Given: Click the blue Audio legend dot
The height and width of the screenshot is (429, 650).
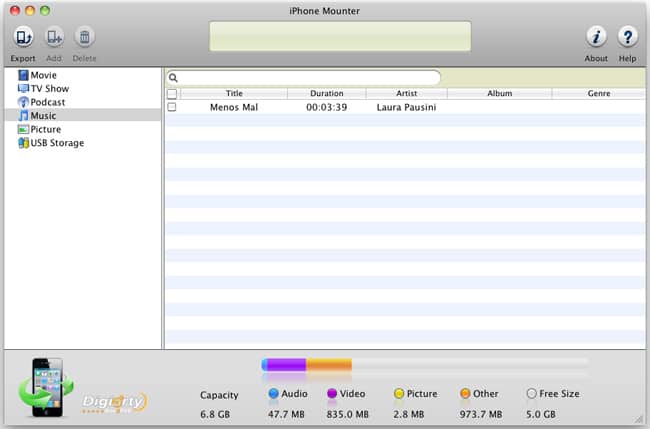Looking at the screenshot, I should [x=273, y=393].
